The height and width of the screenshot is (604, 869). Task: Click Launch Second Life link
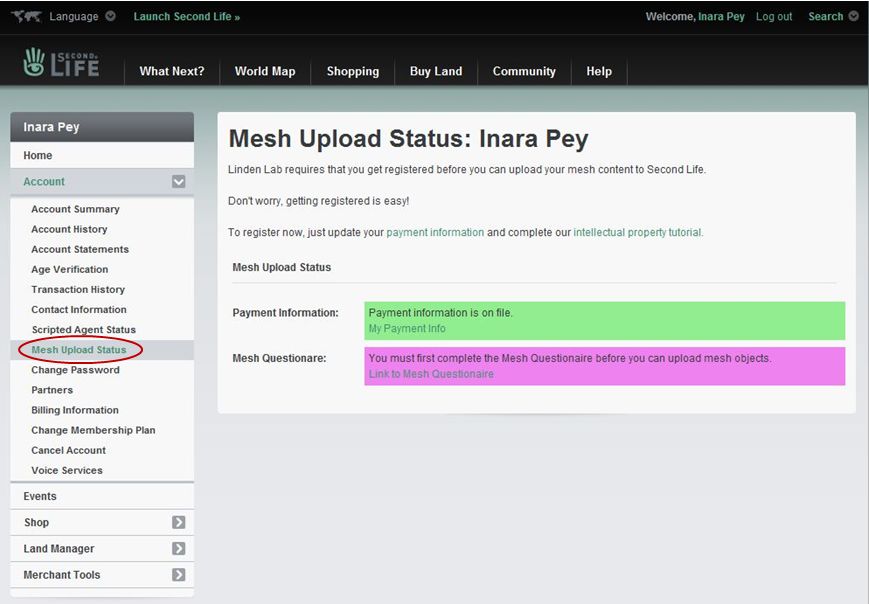click(186, 16)
